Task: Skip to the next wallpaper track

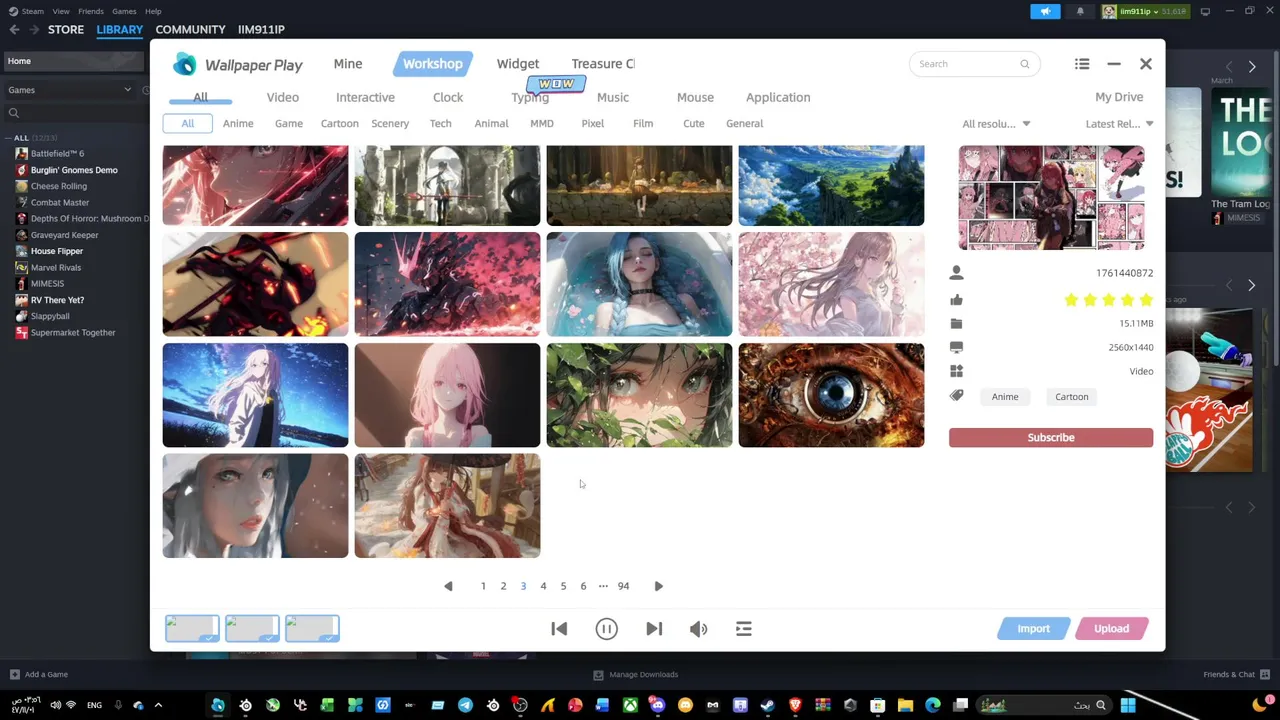Action: (654, 628)
